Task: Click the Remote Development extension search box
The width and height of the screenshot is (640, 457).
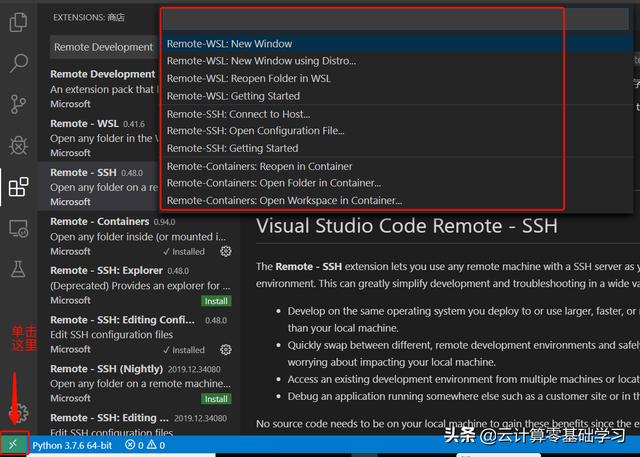Action: click(x=104, y=47)
